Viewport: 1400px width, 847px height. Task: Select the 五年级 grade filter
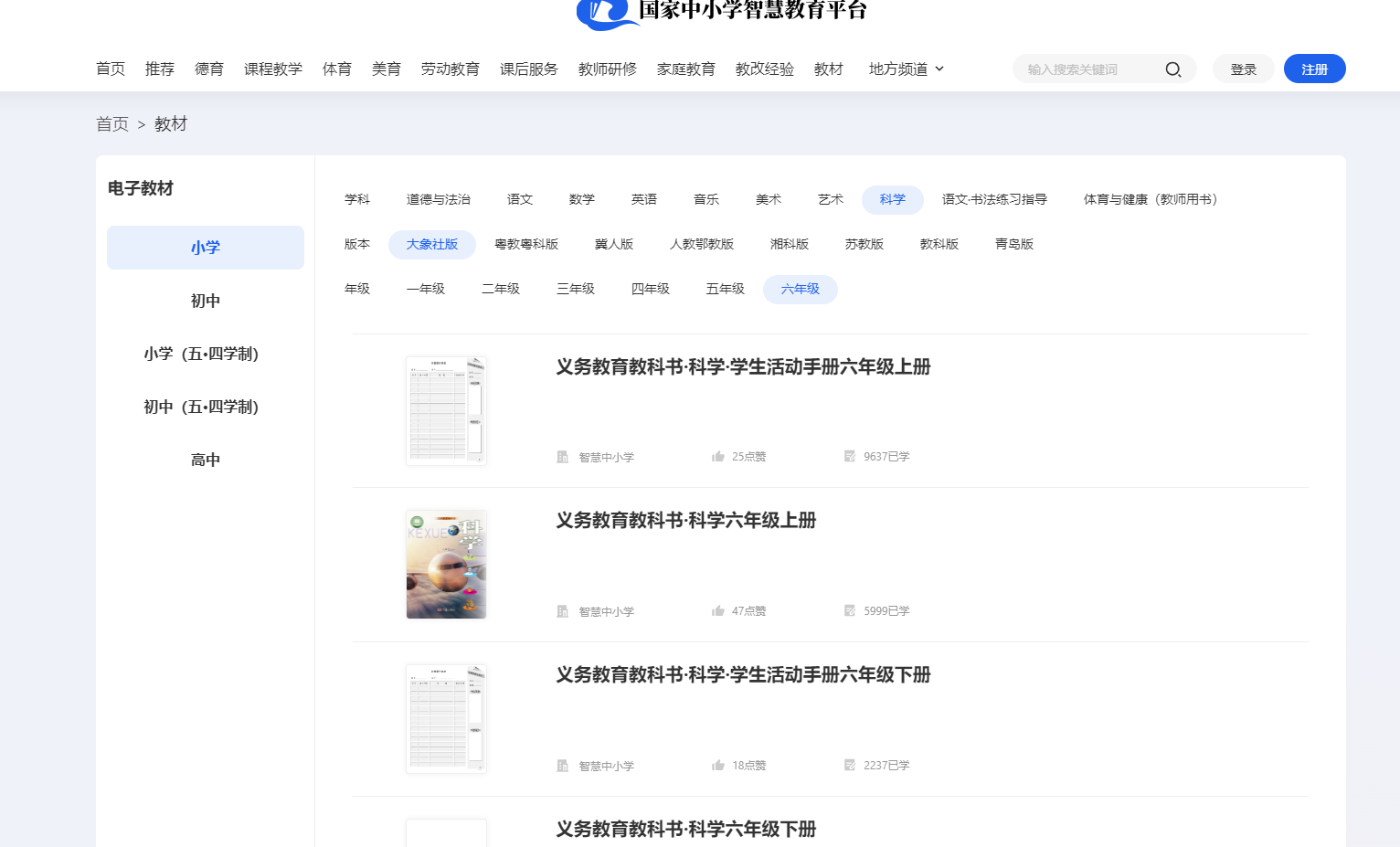pyautogui.click(x=725, y=289)
